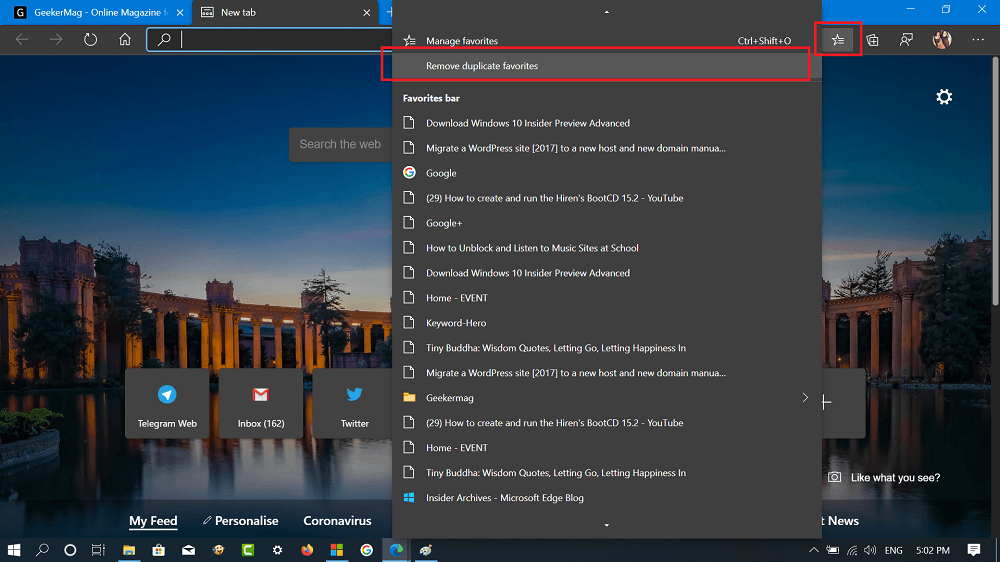Viewport: 1000px width, 562px height.
Task: Select the Coronavirus feed tab
Action: coord(337,521)
